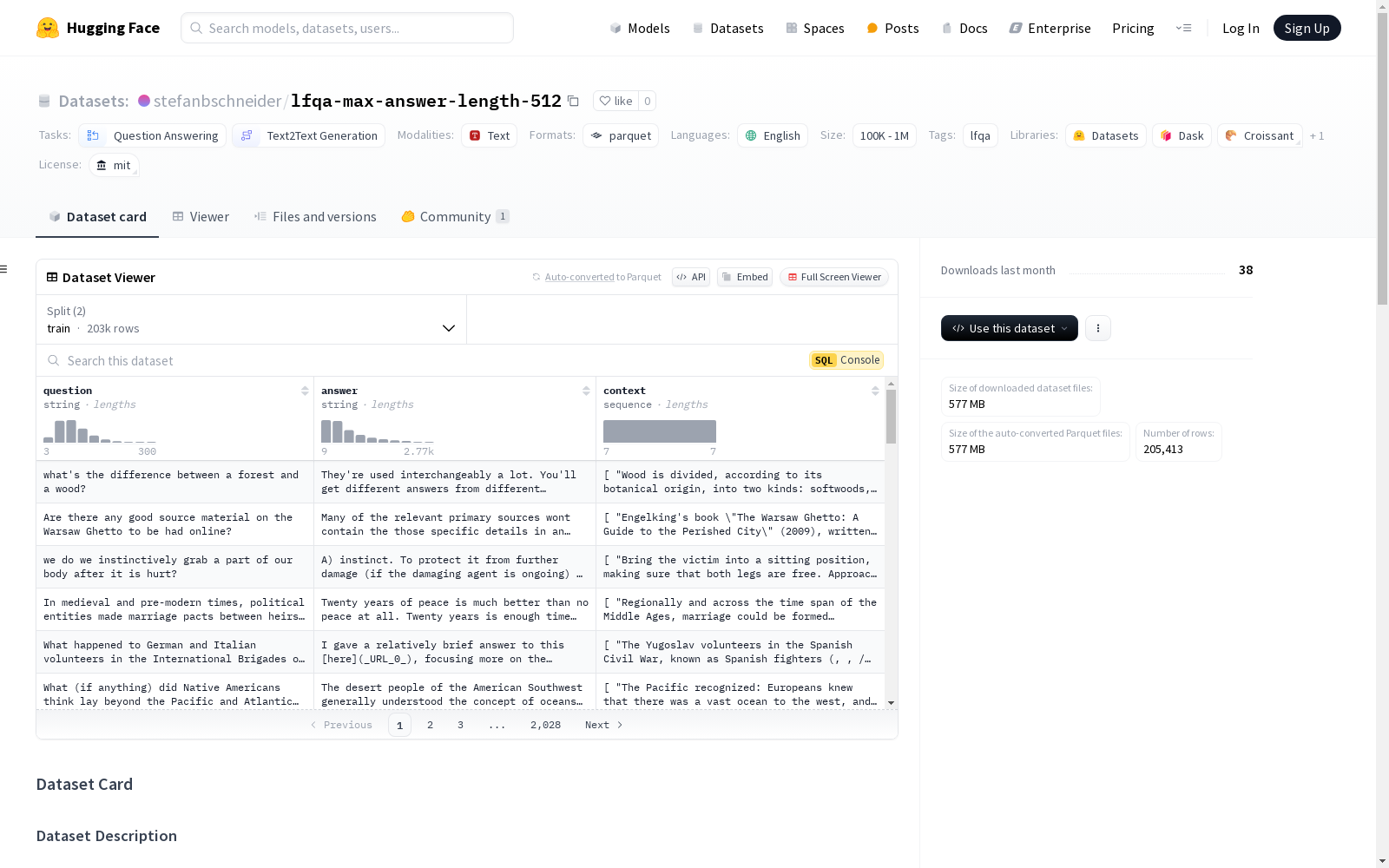1389x868 pixels.
Task: Click the Datasets stack icon in breadcrumb
Action: (44, 101)
